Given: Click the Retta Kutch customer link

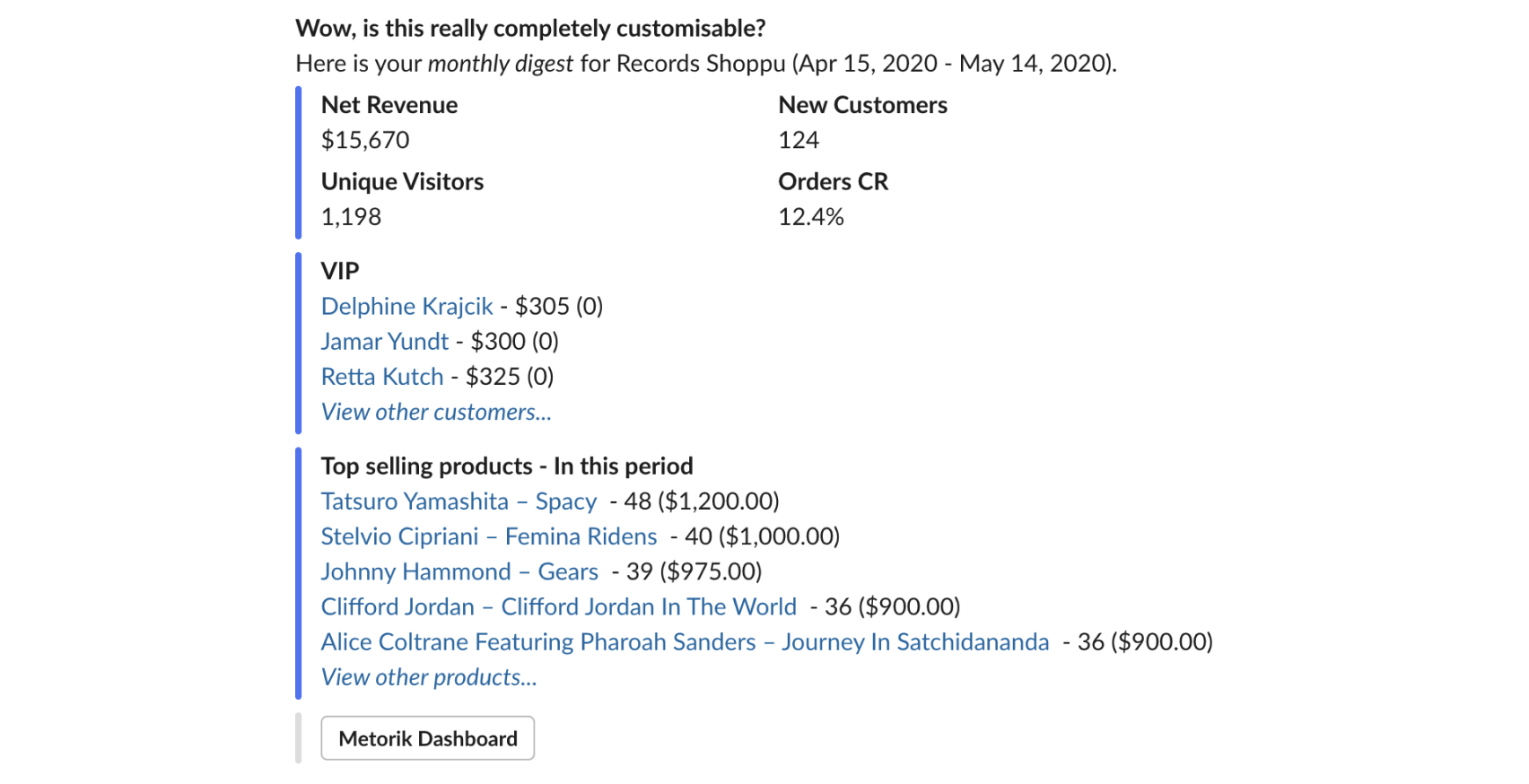Looking at the screenshot, I should [x=382, y=377].
